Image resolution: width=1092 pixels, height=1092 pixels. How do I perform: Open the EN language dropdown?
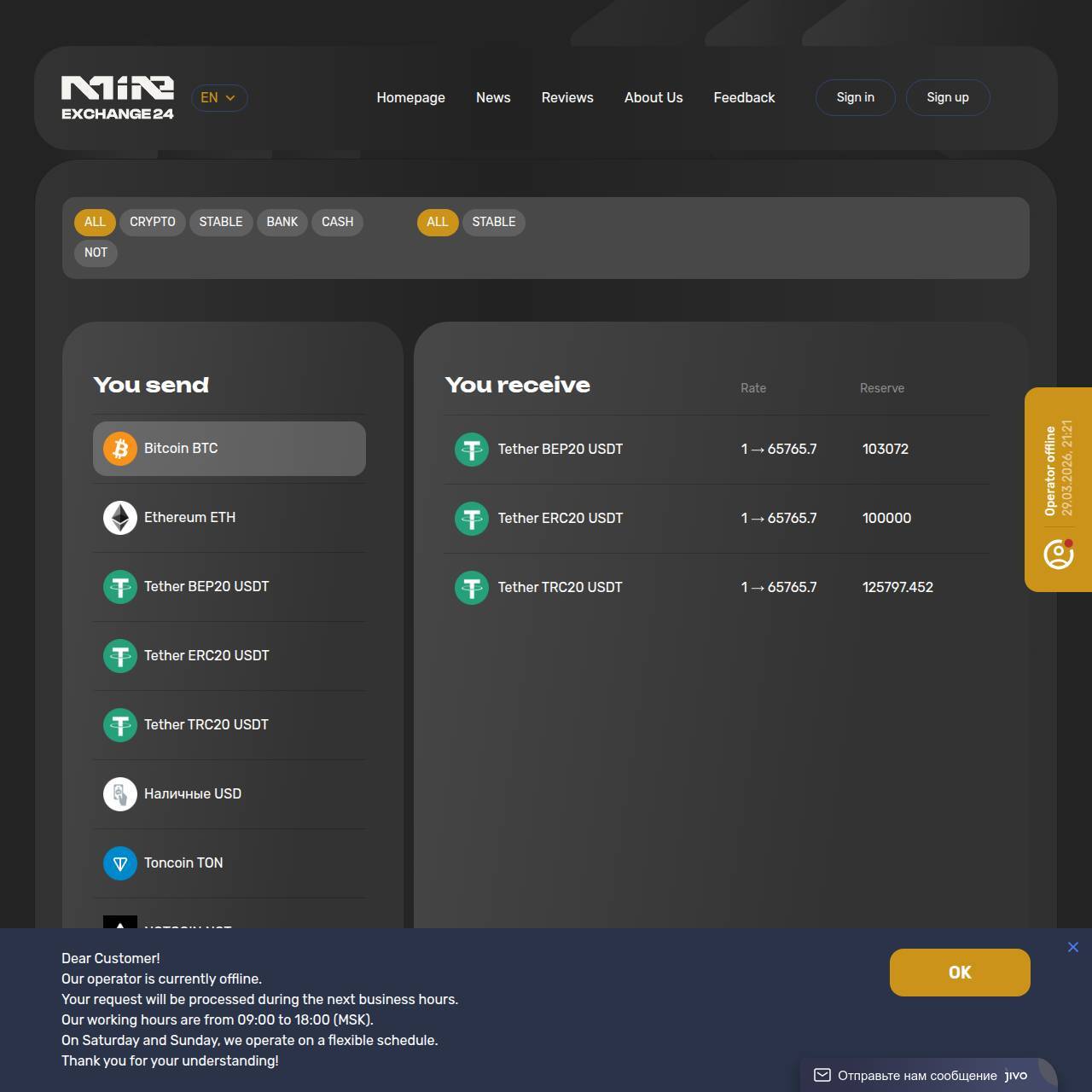pos(218,98)
